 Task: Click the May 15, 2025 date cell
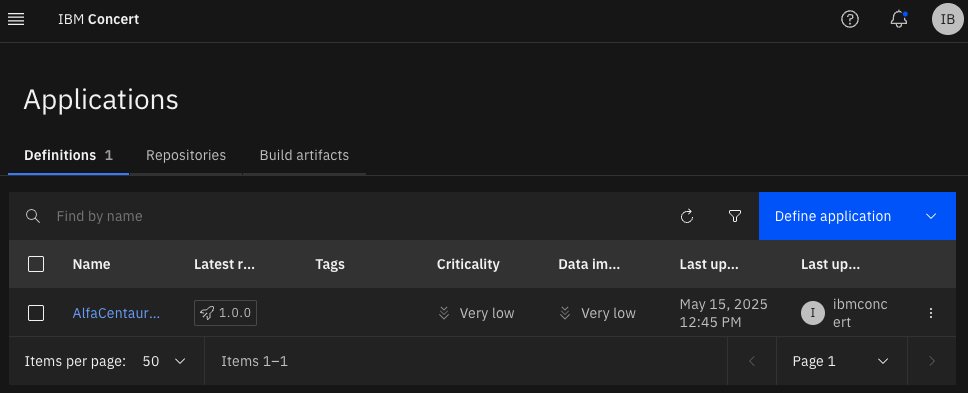pos(724,313)
